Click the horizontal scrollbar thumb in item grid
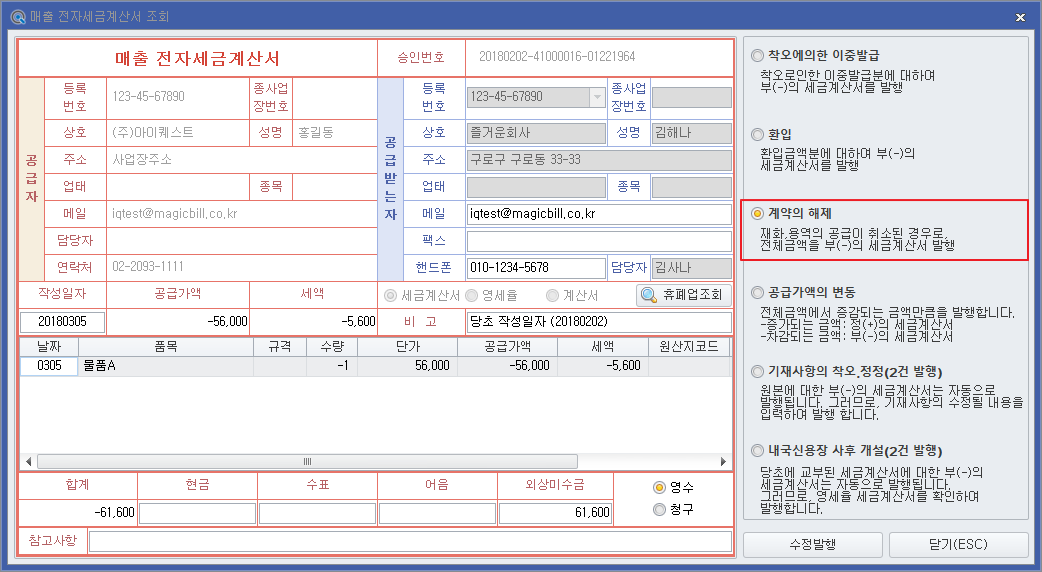Viewport: 1042px width, 572px height. 307,462
